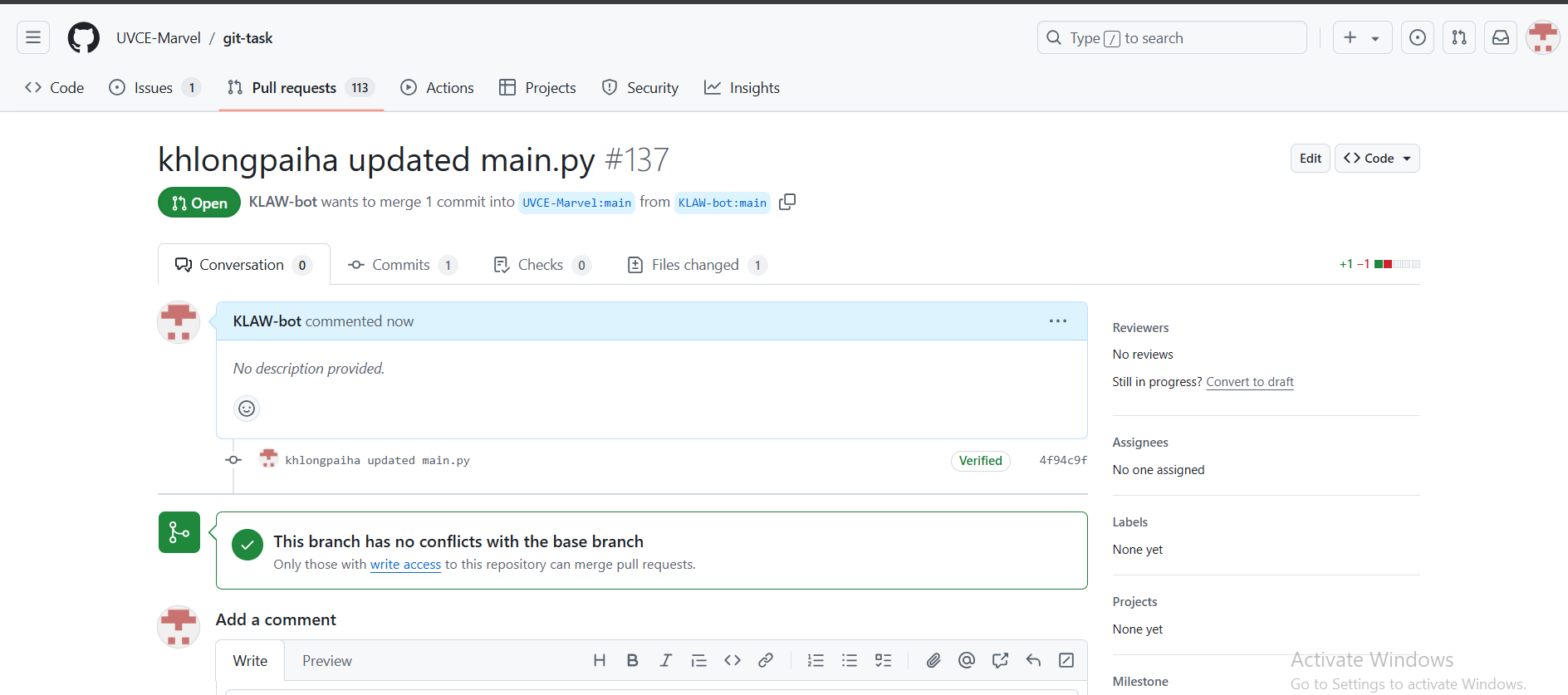
Task: Insert code formatting in comment editor
Action: tap(733, 660)
